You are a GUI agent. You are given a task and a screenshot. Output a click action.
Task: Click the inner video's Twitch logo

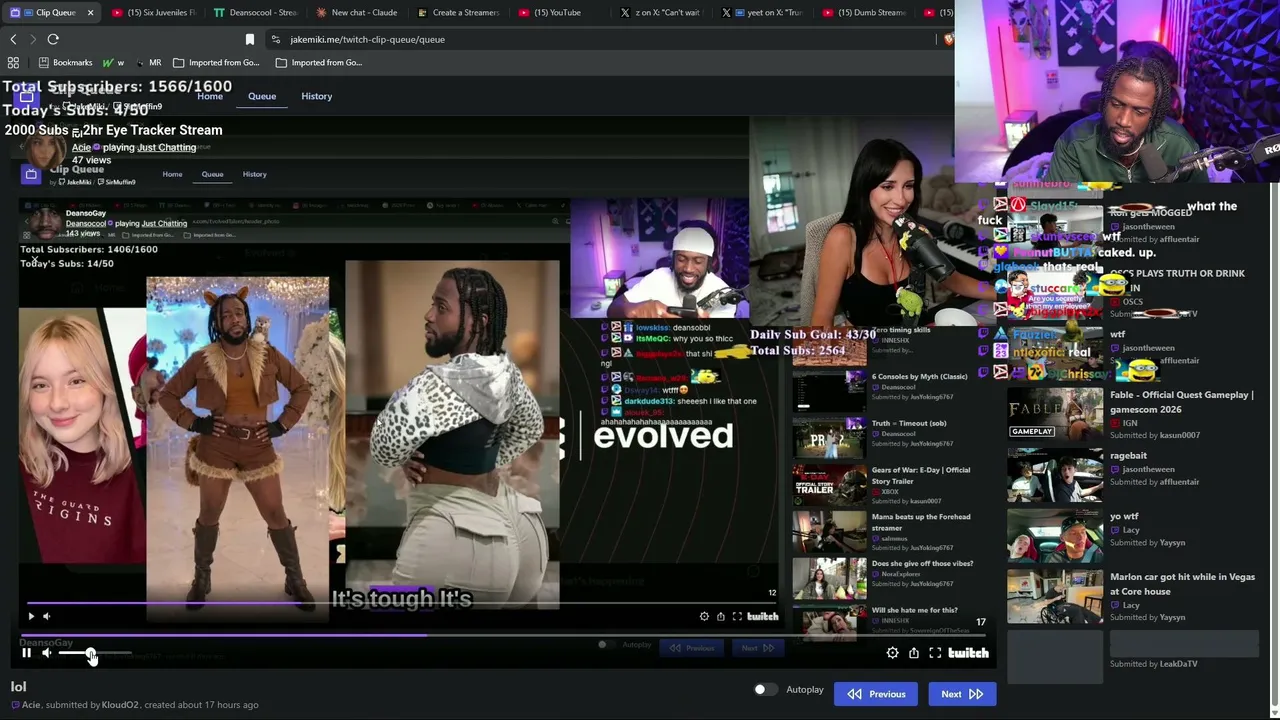coord(762,617)
